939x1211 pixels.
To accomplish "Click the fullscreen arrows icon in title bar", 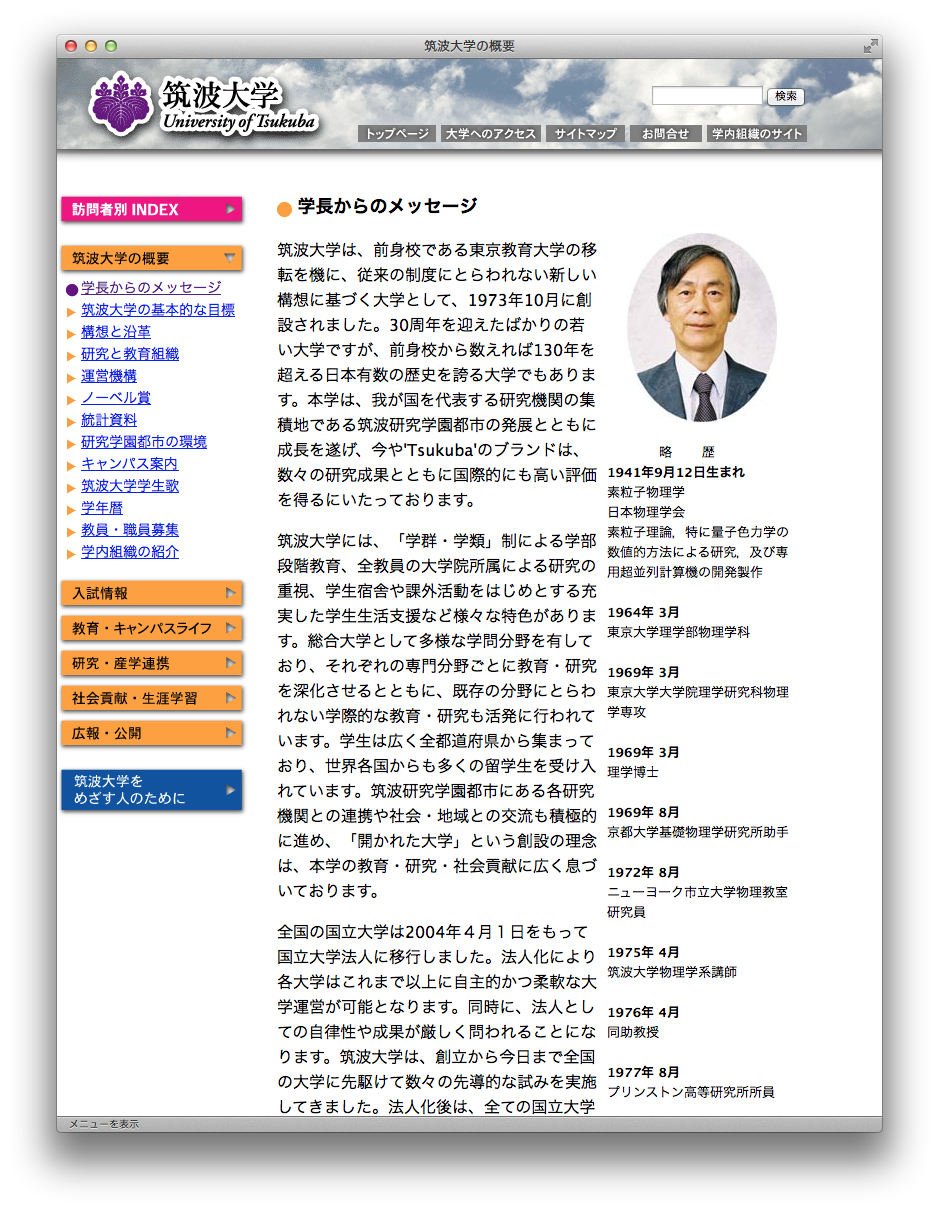I will pyautogui.click(x=870, y=46).
